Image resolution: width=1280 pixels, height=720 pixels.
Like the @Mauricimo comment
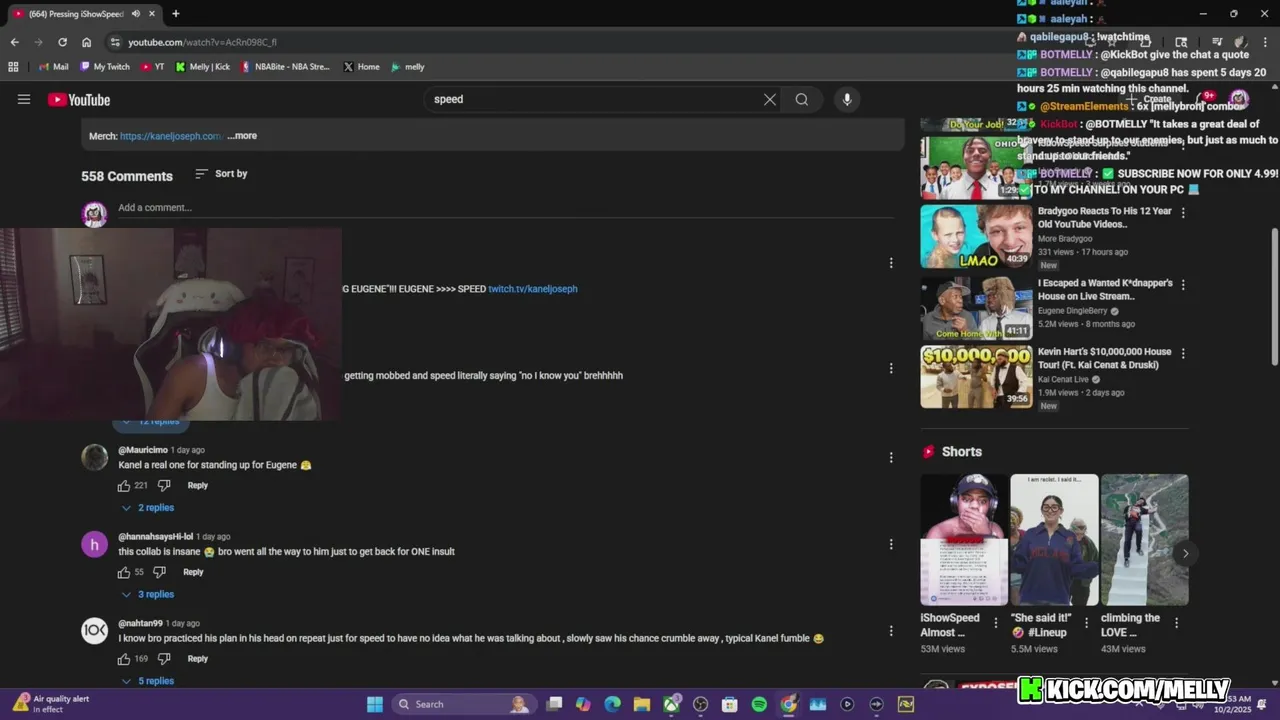(124, 486)
